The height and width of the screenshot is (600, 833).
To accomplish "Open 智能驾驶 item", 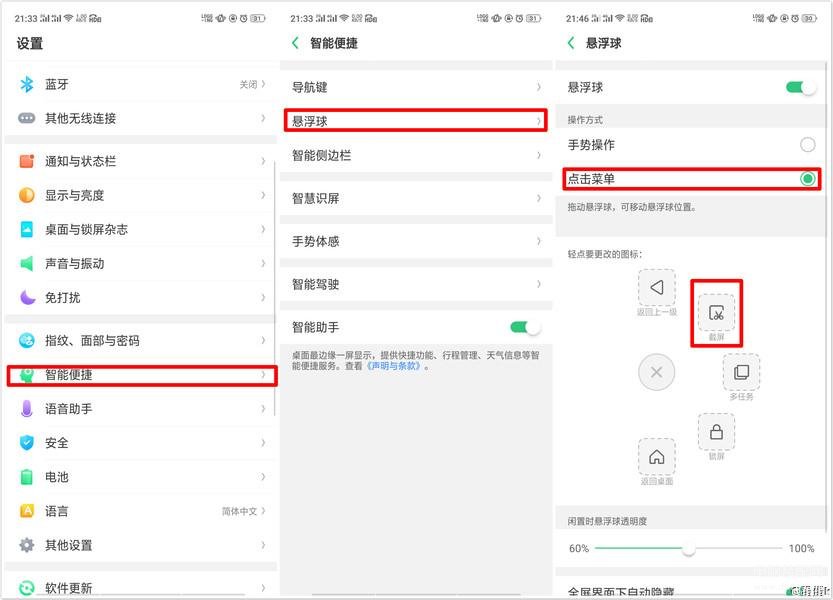I will pyautogui.click(x=416, y=284).
